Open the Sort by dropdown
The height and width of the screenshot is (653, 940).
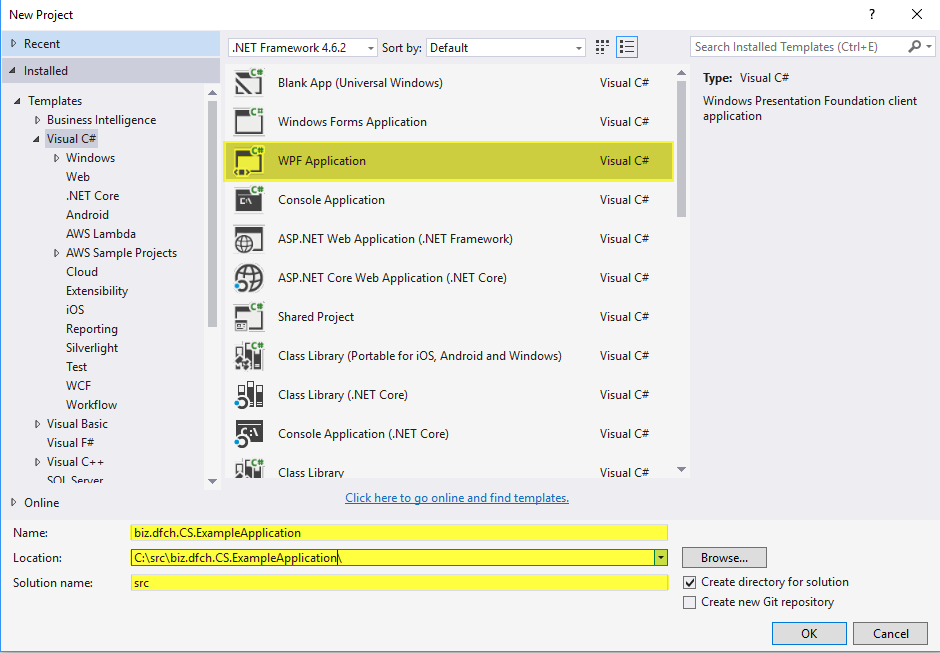579,48
